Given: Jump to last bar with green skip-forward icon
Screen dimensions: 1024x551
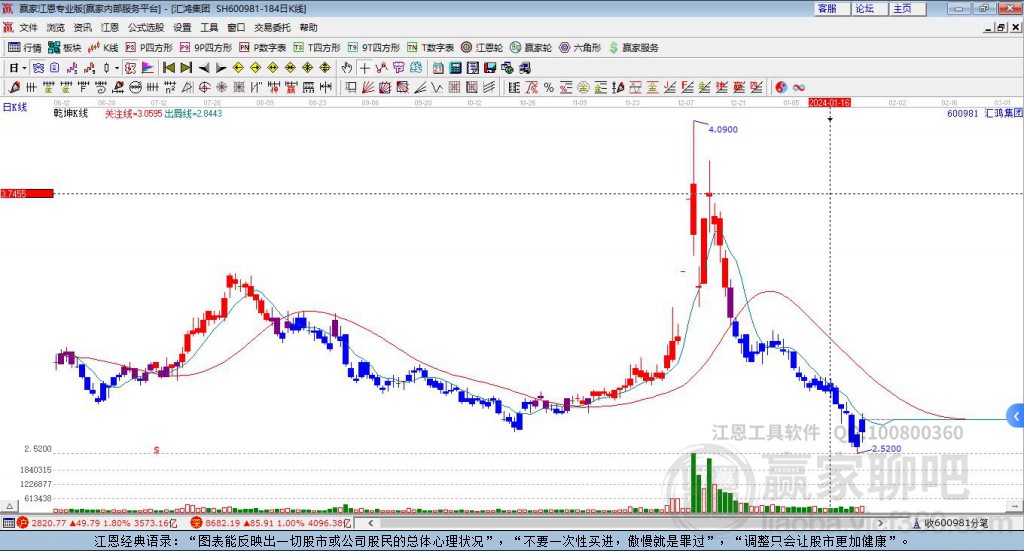Looking at the screenshot, I should pos(186,67).
